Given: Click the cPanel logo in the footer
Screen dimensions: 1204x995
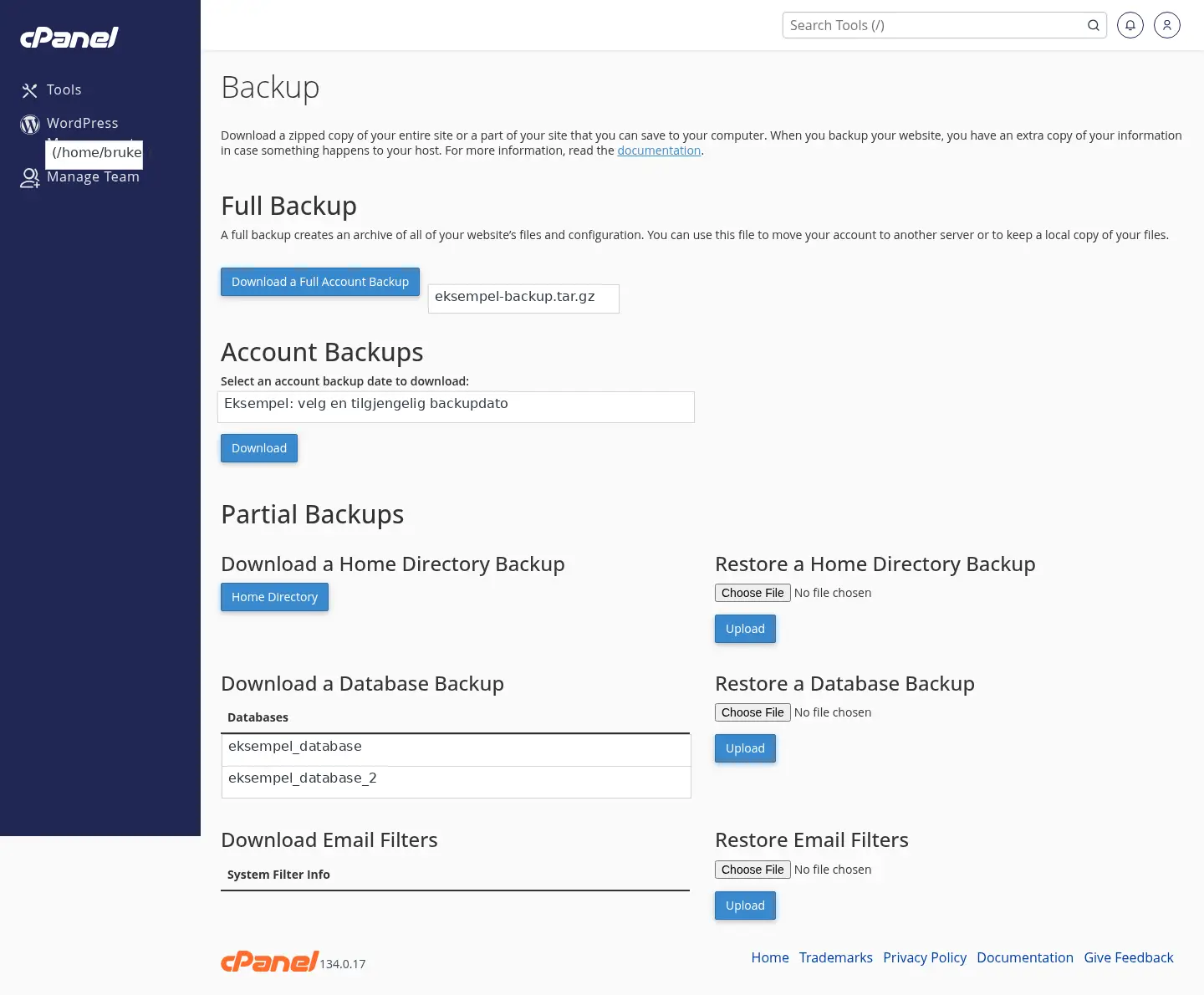Looking at the screenshot, I should coord(270,961).
